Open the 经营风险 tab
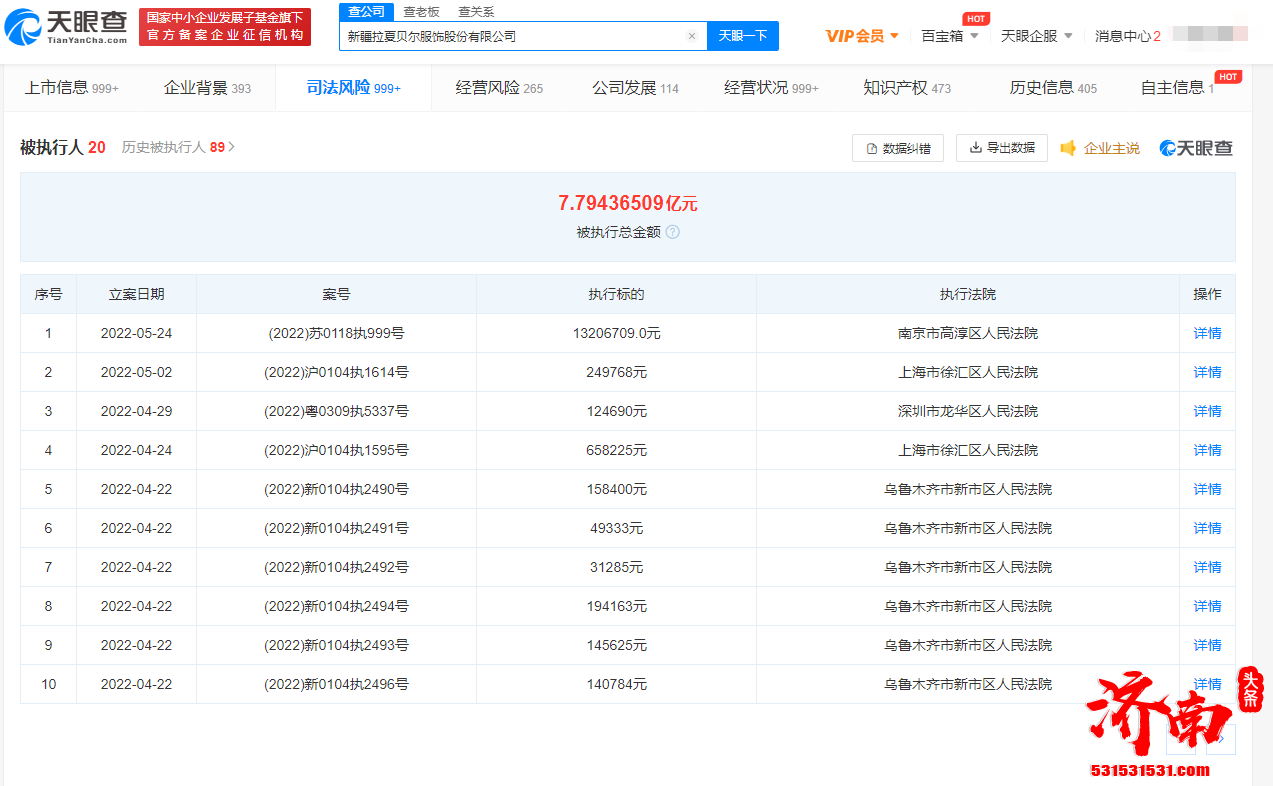1273x786 pixels. (498, 88)
